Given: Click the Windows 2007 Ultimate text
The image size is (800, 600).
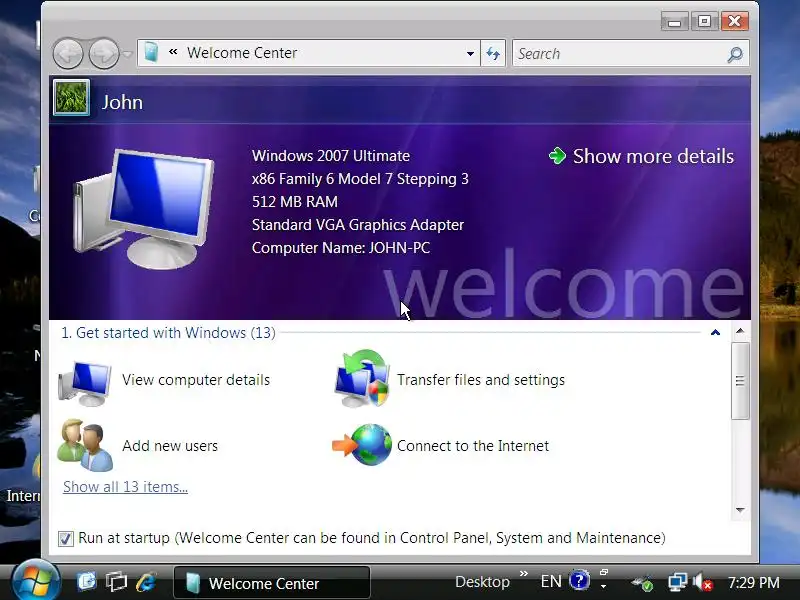Looking at the screenshot, I should pyautogui.click(x=331, y=156).
